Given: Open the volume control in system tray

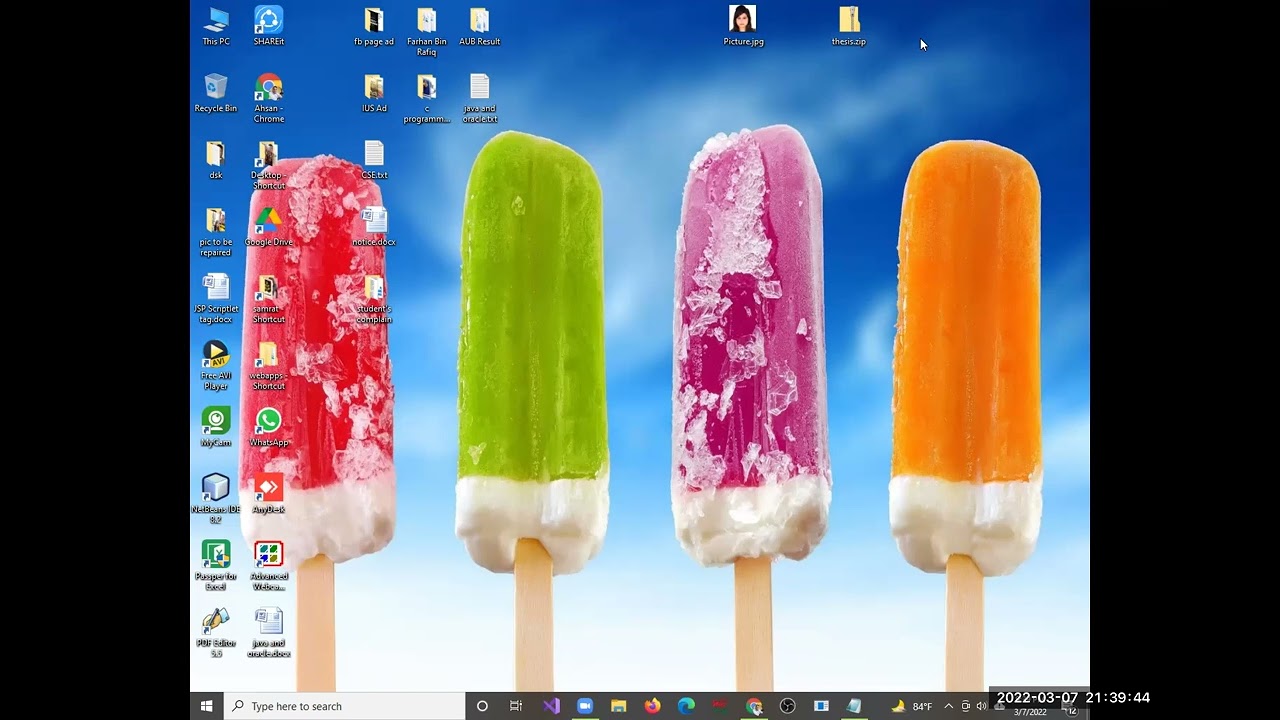Looking at the screenshot, I should 981,706.
